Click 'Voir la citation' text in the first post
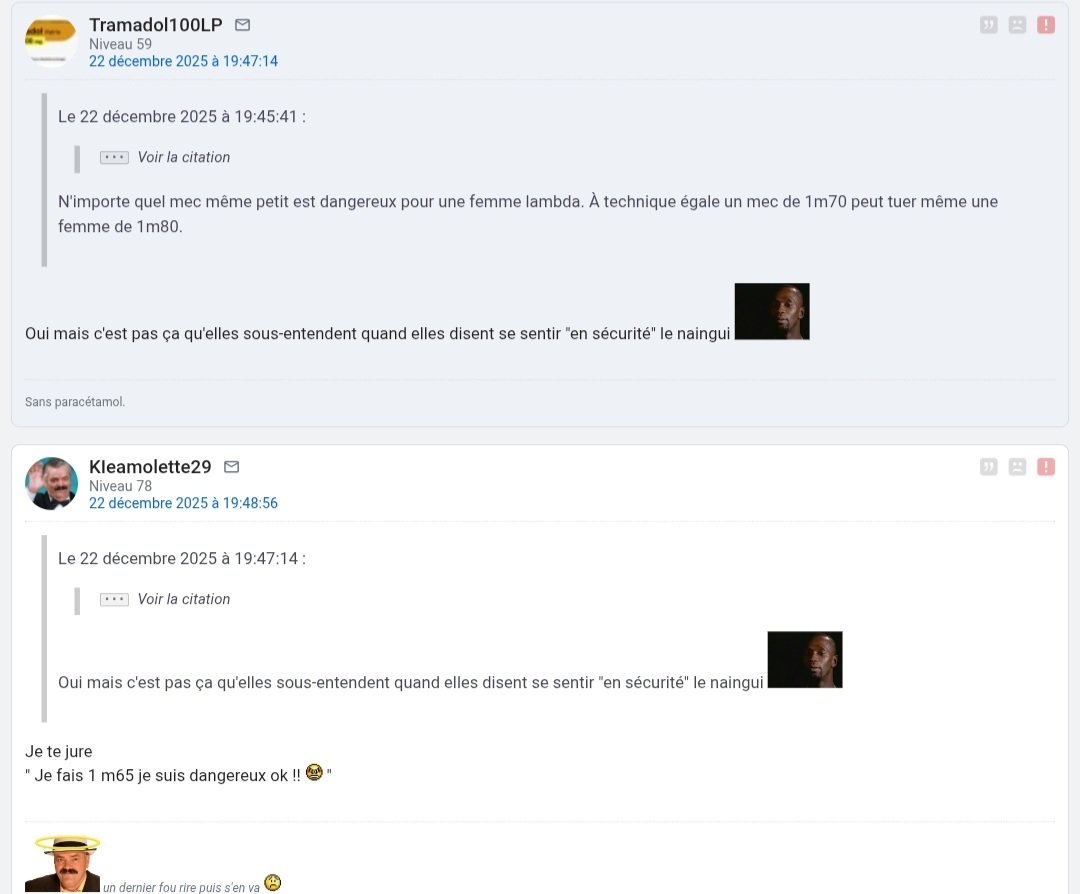The image size is (1080, 894). coord(184,157)
